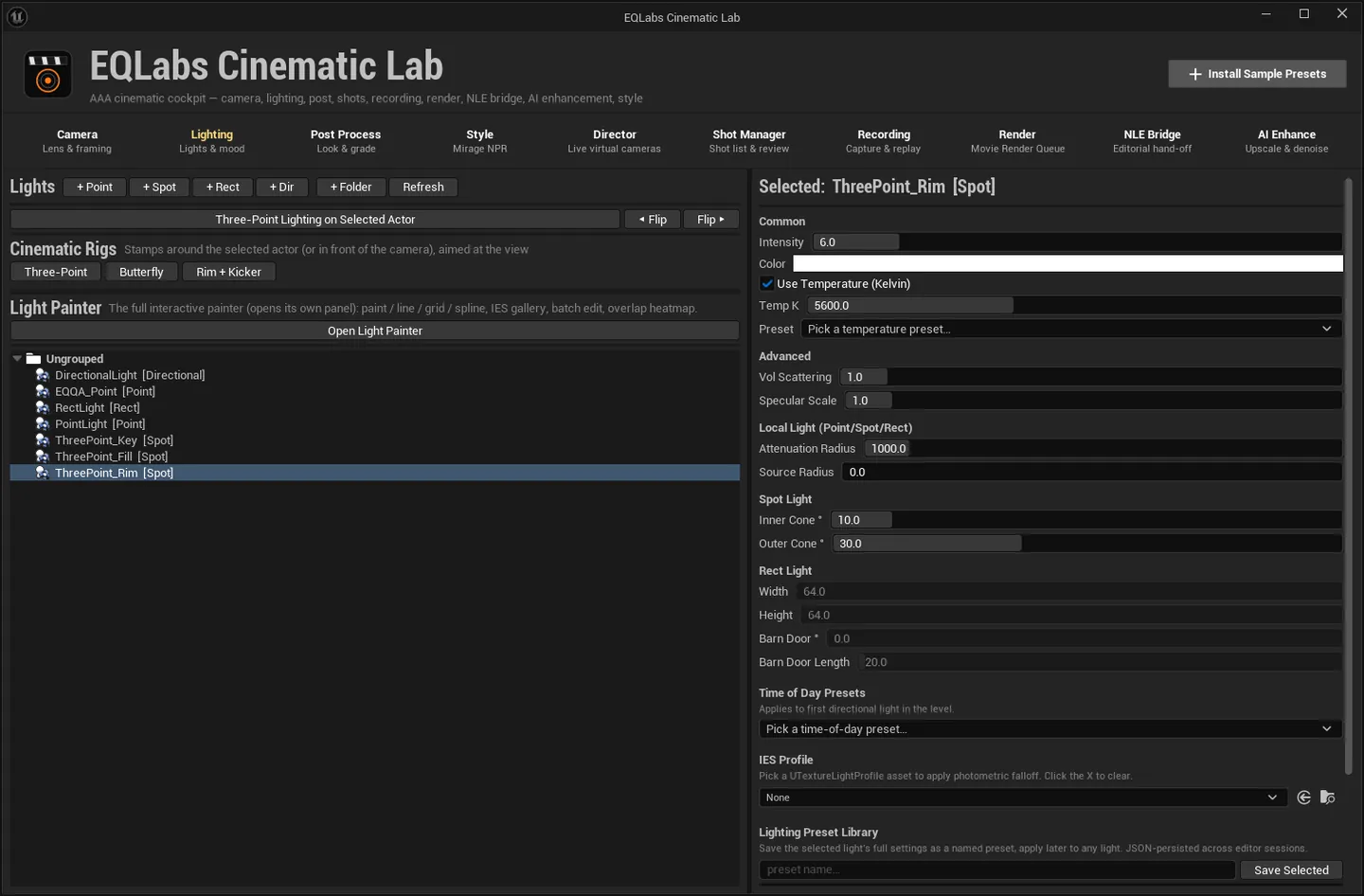Open the IES Profile asset dropdown
The height and width of the screenshot is (896, 1364).
point(1023,797)
